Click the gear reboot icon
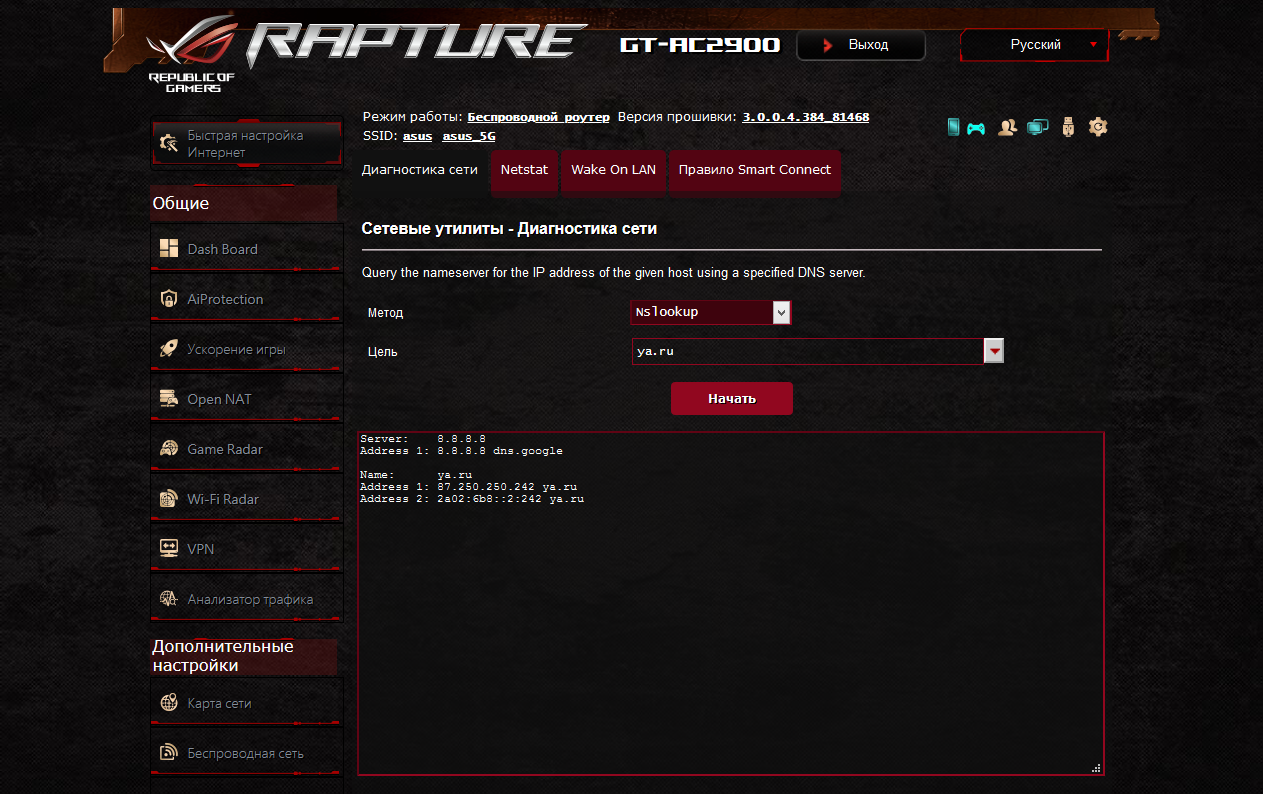Screen dimensions: 1263x794 pyautogui.click(x=1098, y=127)
